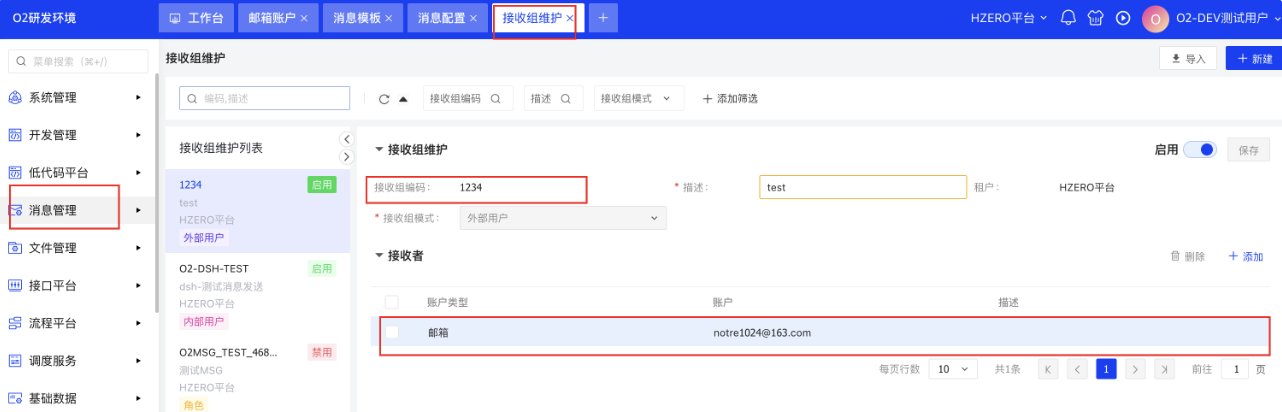Click the 描述 input field containing test
The image size is (1282, 412).
click(862, 187)
